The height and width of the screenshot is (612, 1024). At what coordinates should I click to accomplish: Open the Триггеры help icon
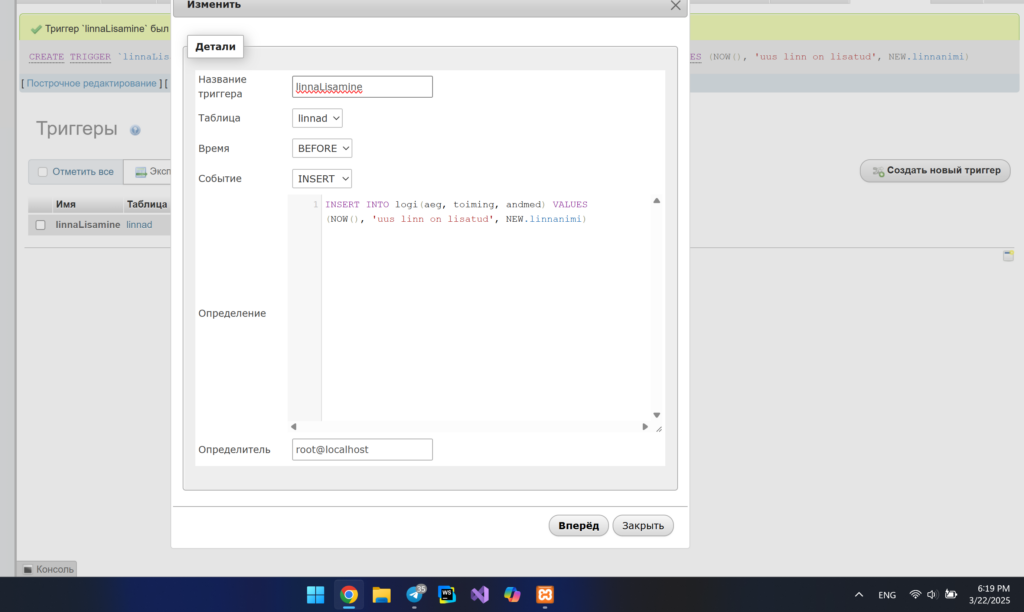(135, 130)
